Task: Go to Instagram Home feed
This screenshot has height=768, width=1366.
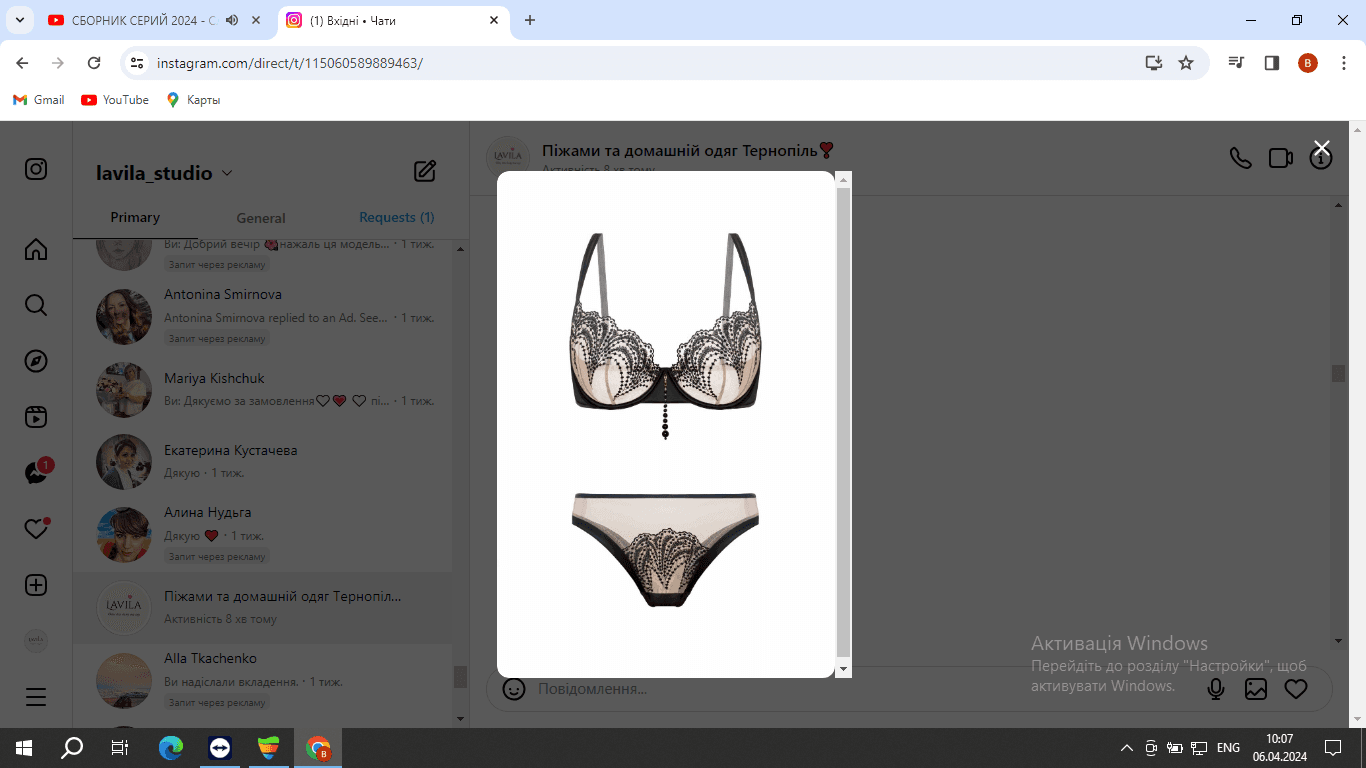Action: pyautogui.click(x=36, y=249)
